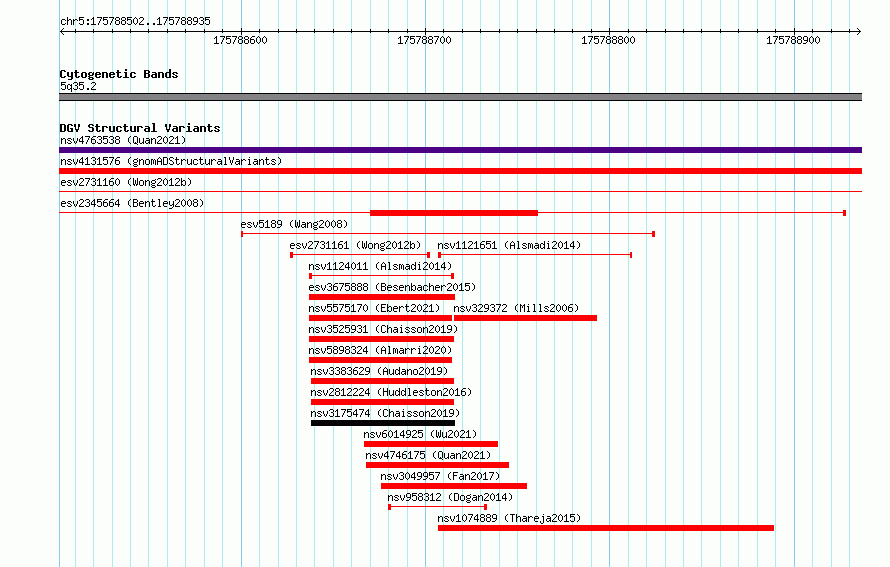890x567 pixels.
Task: Select the esv2731161 thin red span
Action: click(x=360, y=255)
